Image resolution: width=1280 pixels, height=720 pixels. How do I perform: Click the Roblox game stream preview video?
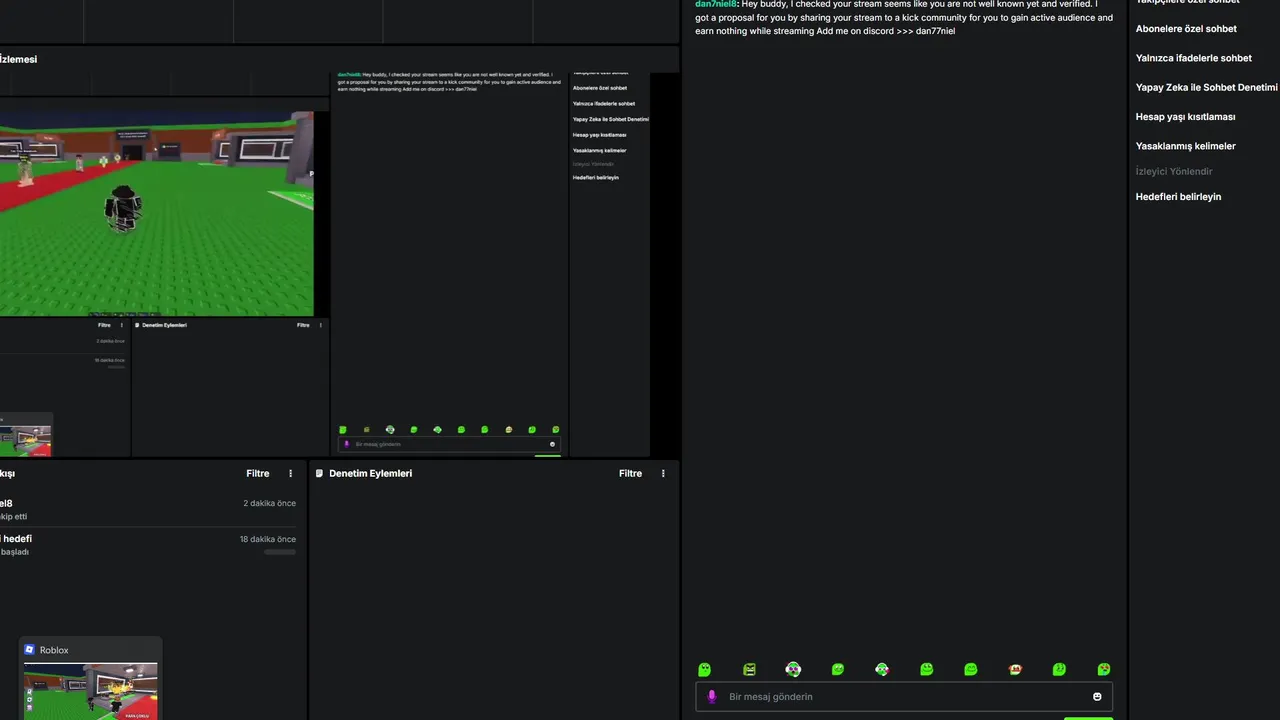[x=156, y=213]
